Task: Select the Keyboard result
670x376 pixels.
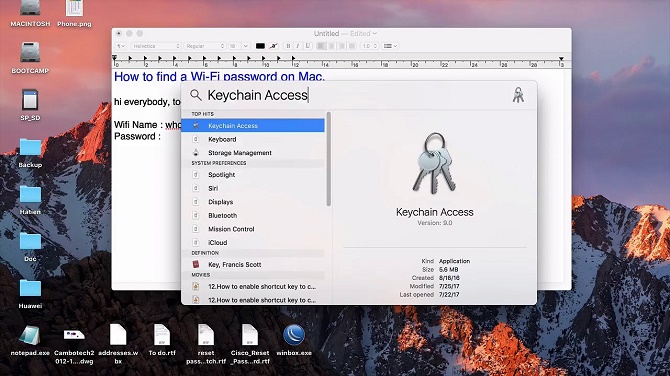Action: click(253, 139)
